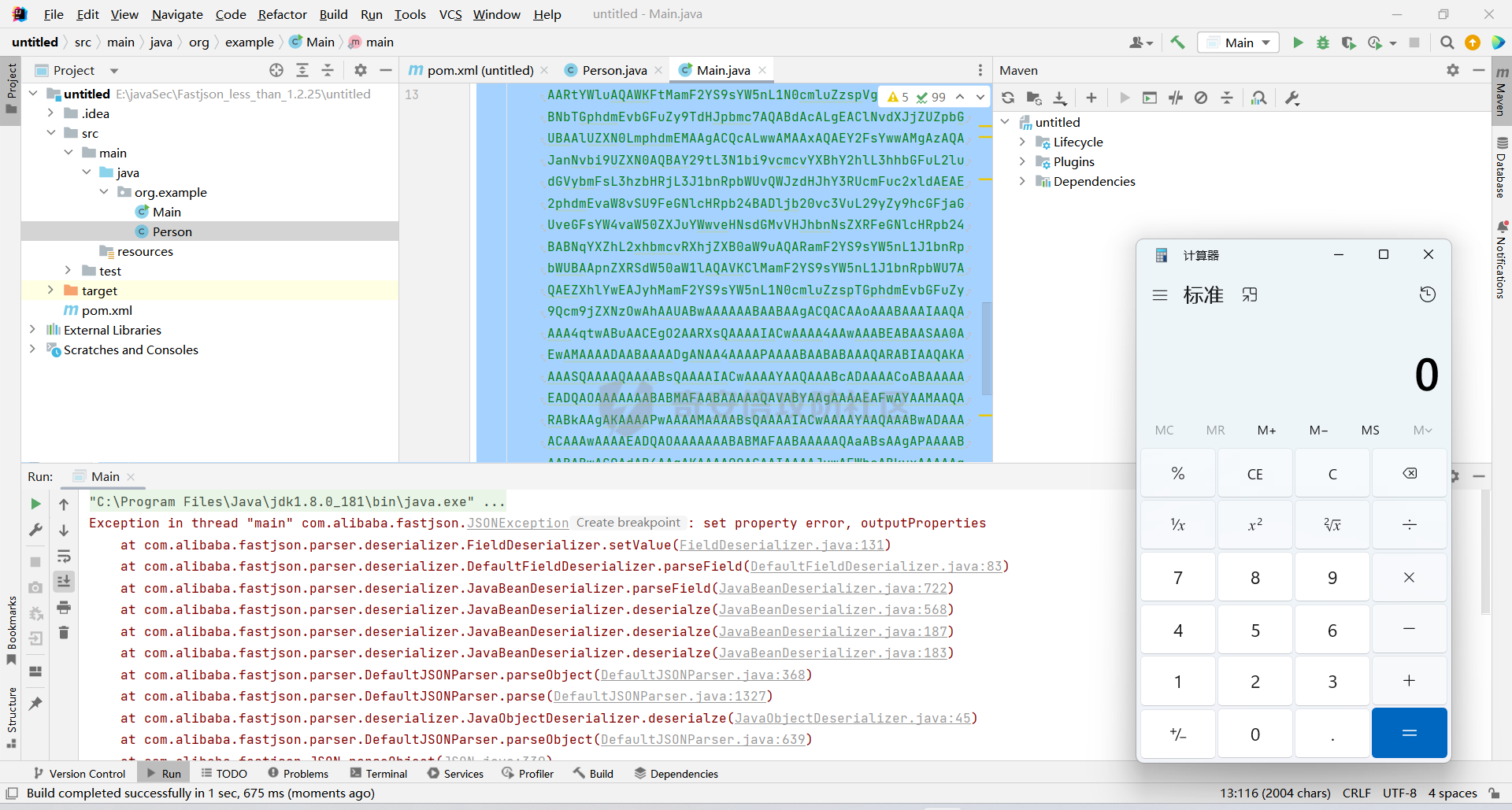Screen dimensions: 1512x810
Task: Toggle Maven offline mode
Action: (x=1176, y=98)
